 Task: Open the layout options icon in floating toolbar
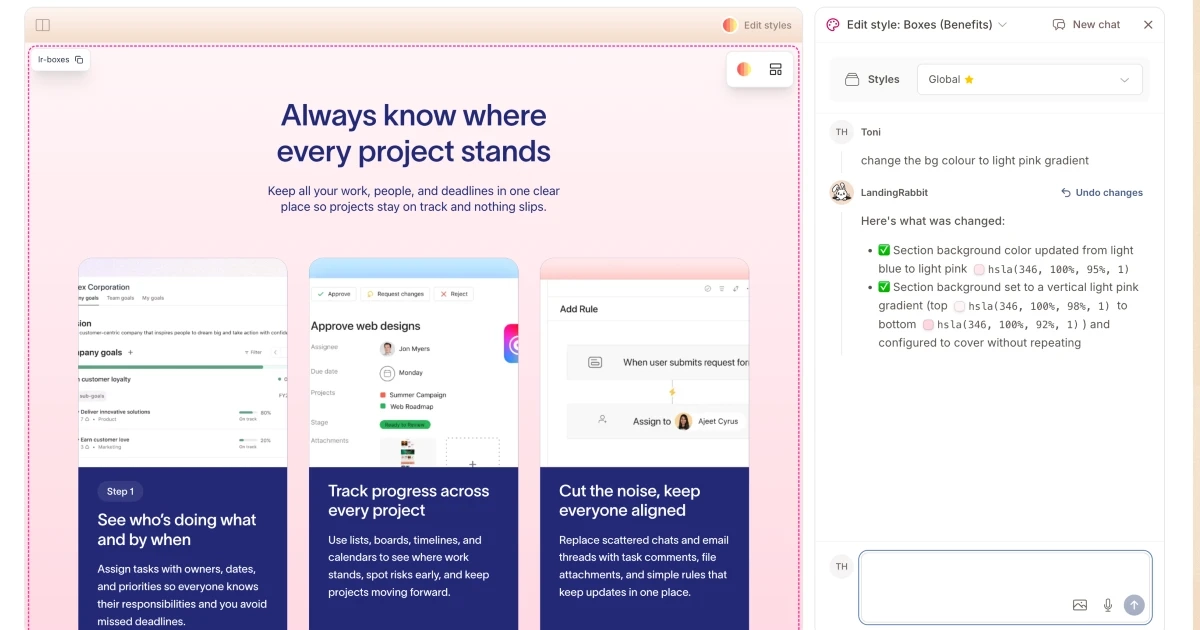775,69
